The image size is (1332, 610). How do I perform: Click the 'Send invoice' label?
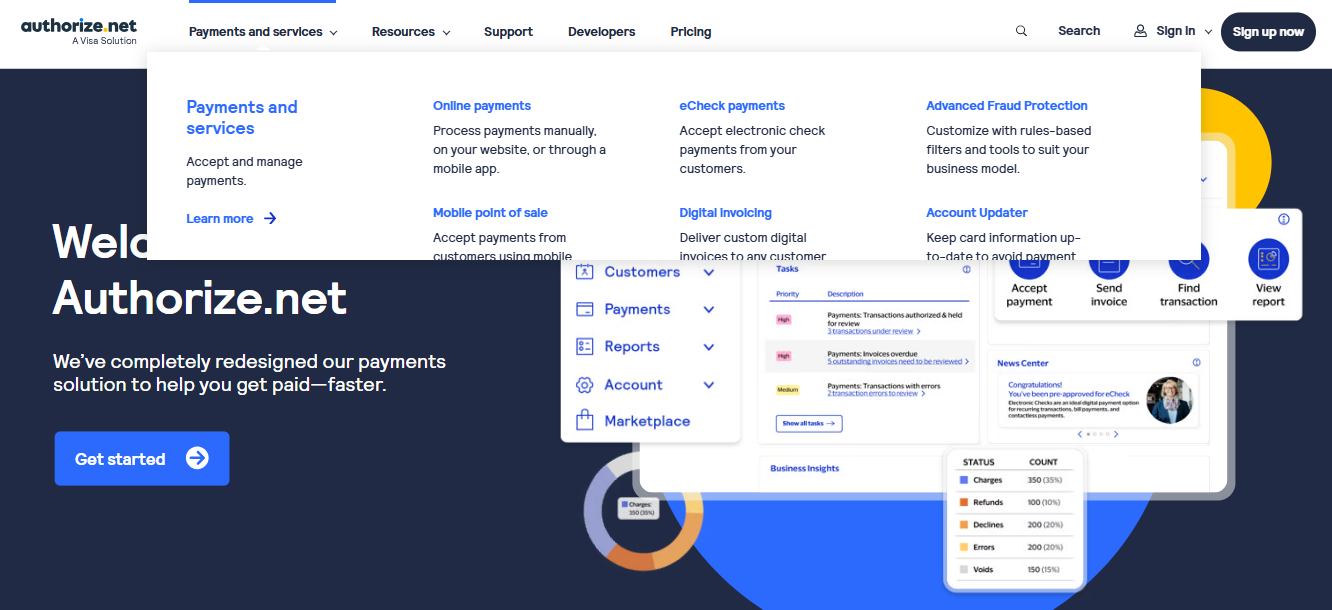tap(1109, 295)
